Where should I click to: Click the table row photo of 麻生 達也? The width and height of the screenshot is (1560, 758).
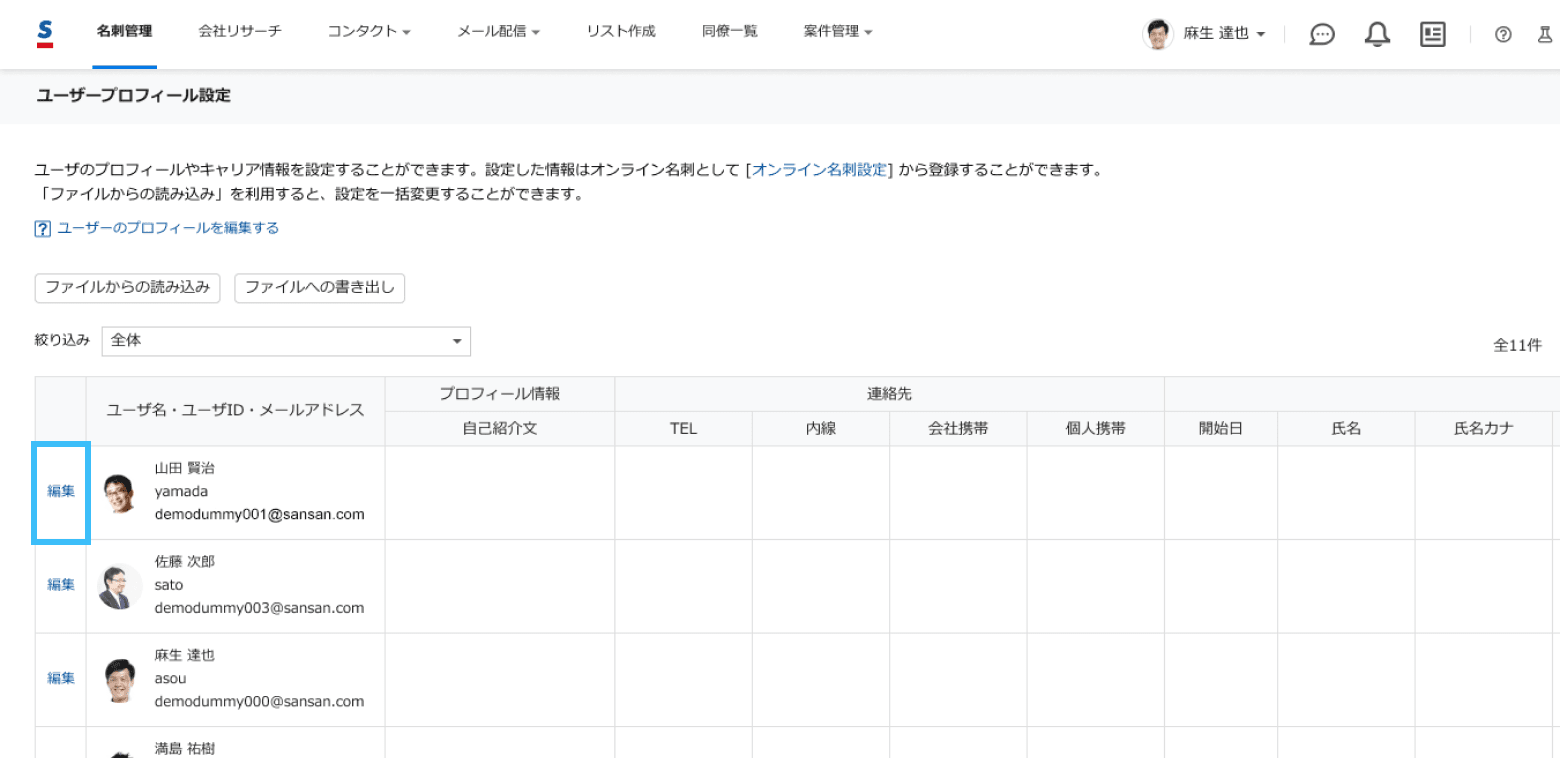point(120,680)
